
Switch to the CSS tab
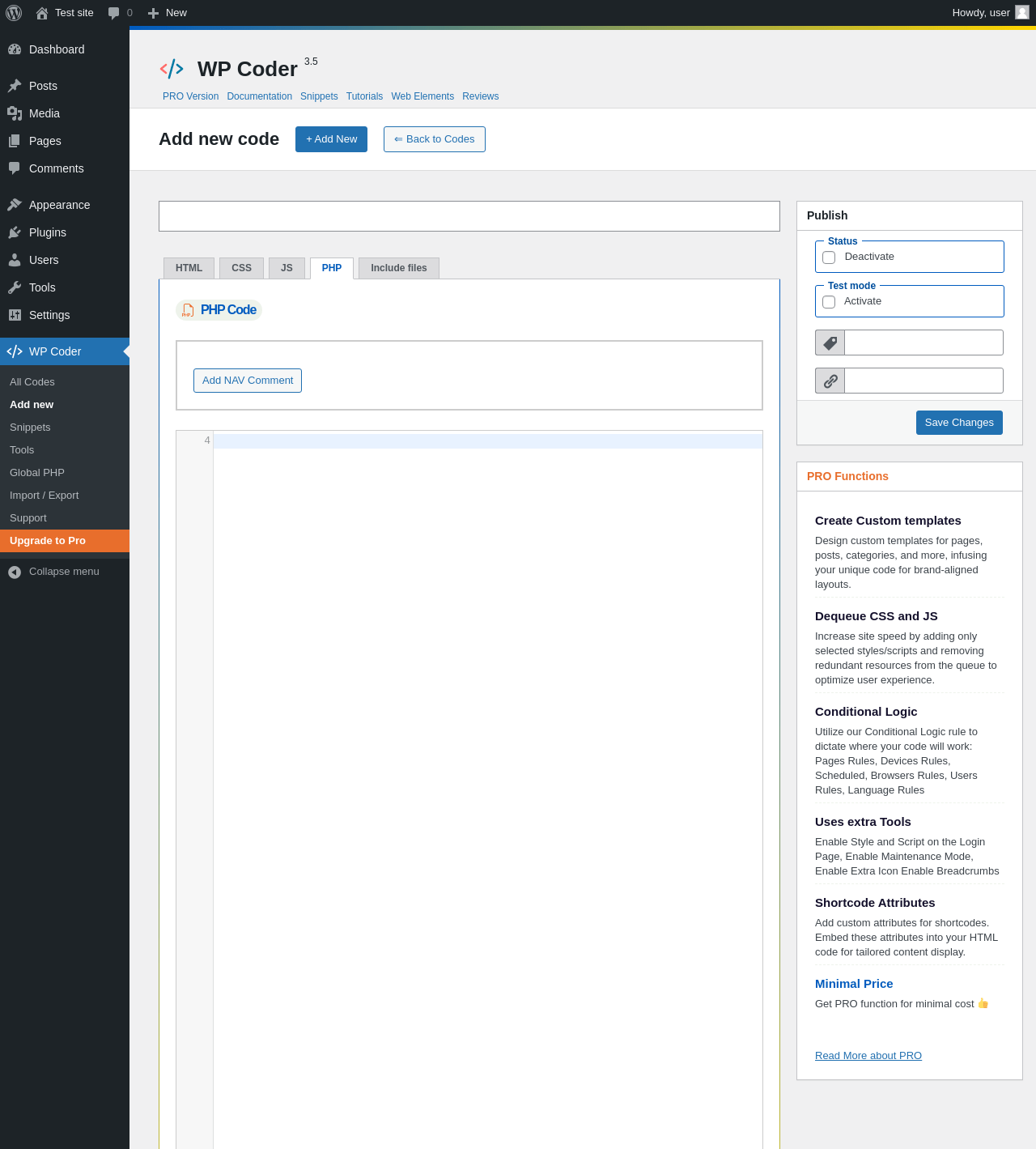(241, 268)
